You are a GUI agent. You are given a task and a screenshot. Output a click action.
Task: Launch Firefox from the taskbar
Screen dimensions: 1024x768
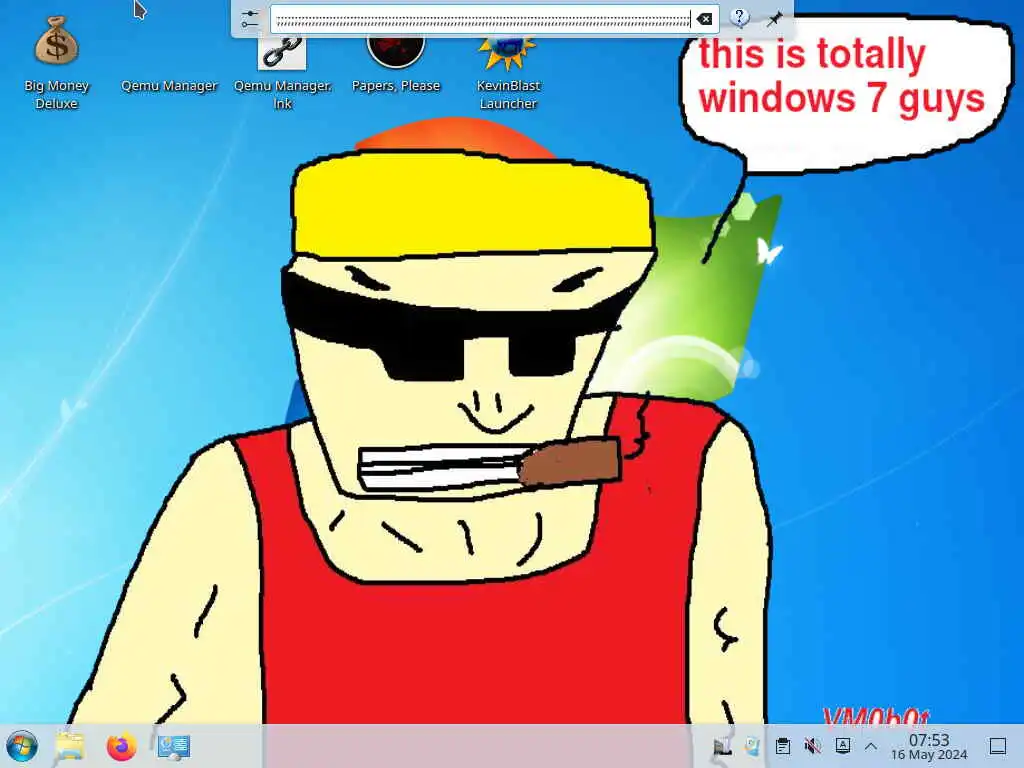point(121,746)
